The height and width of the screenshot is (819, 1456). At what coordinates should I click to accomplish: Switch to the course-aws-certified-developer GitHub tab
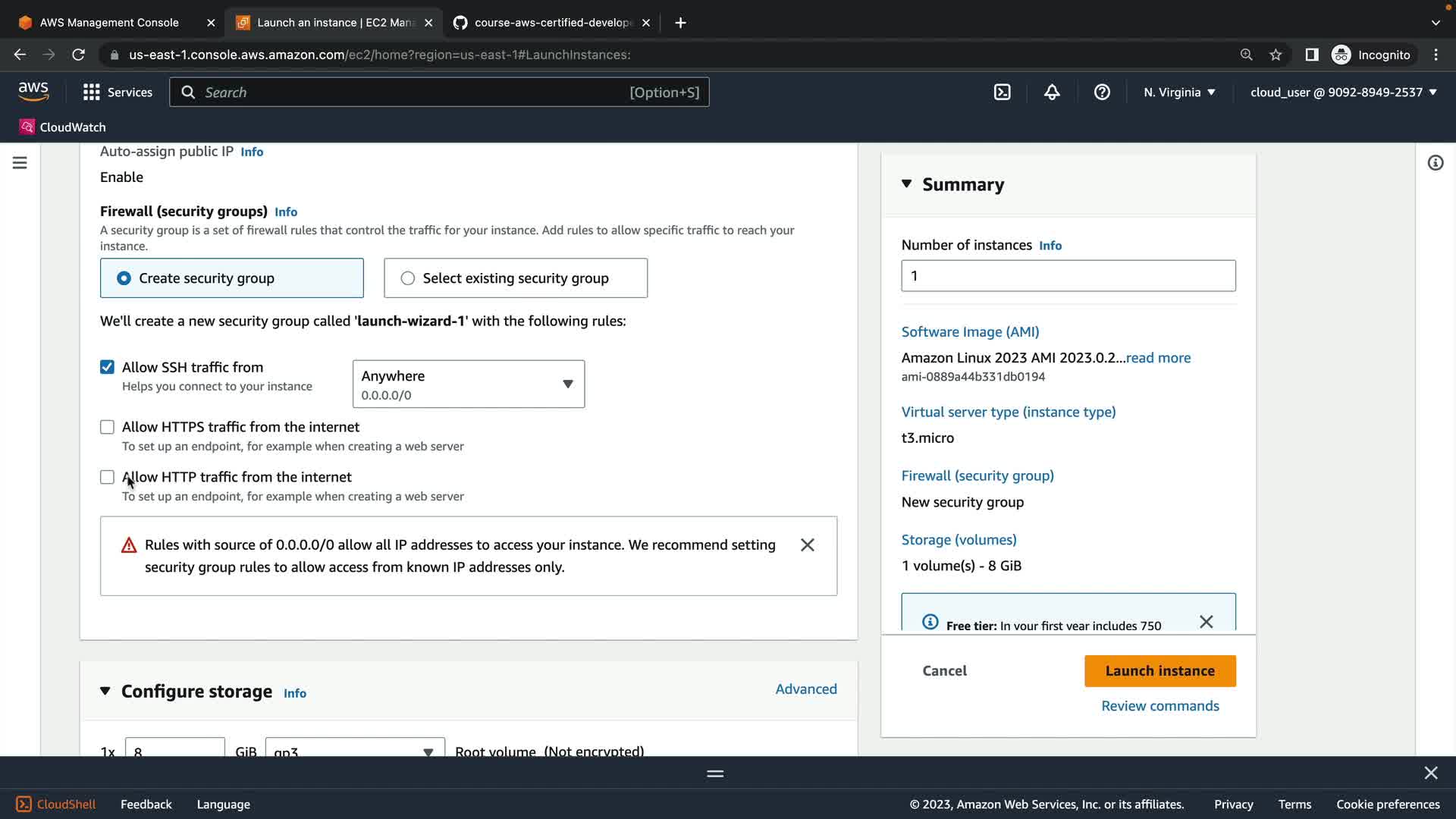pyautogui.click(x=553, y=23)
